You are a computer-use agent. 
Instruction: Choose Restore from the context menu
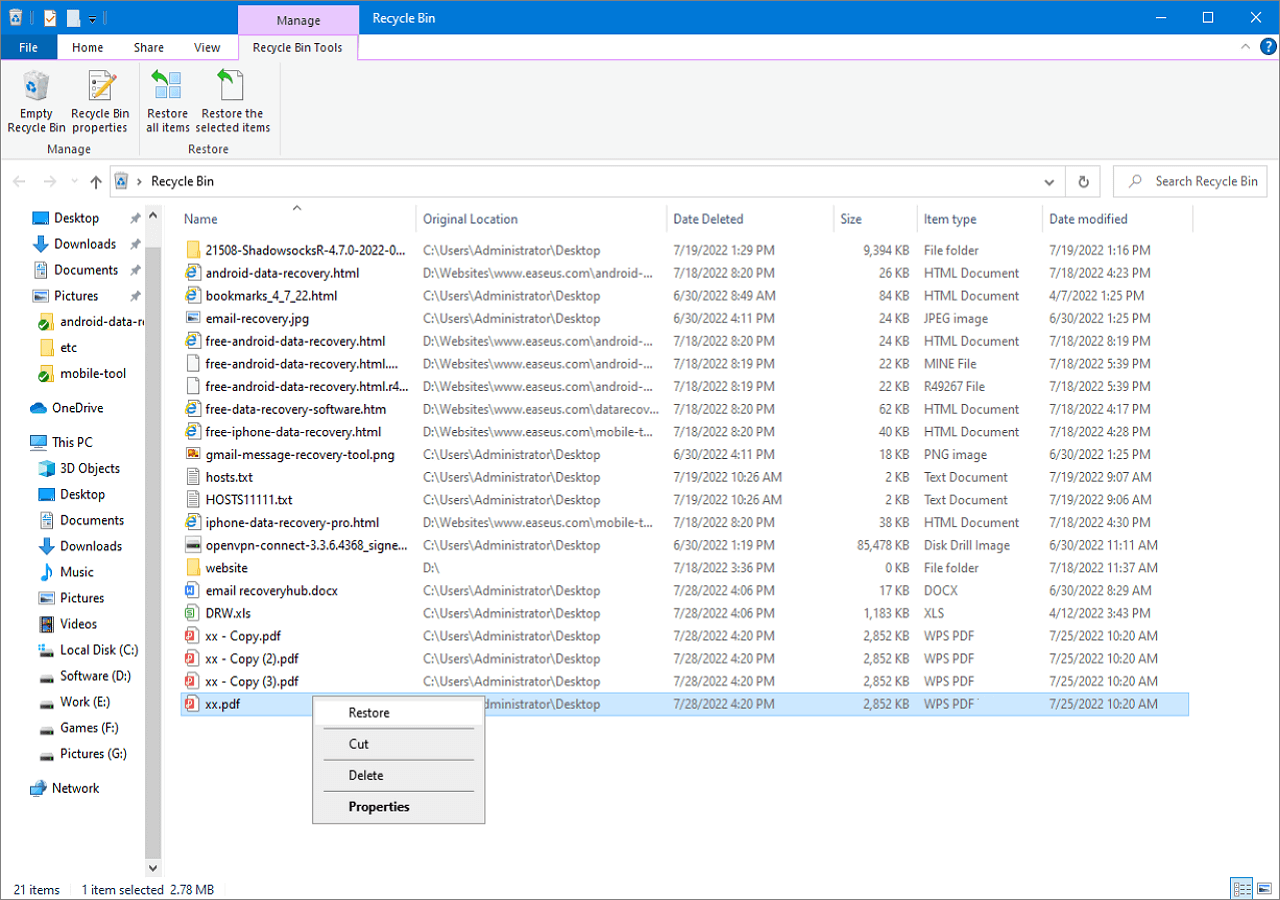[x=369, y=713]
